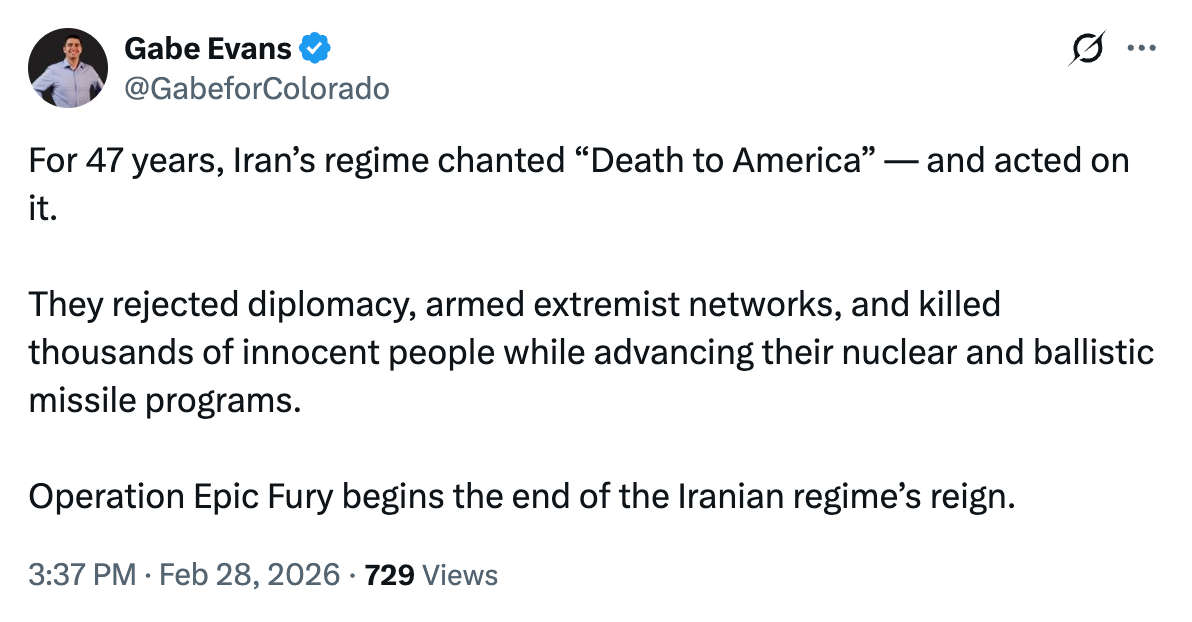
Task: Open the three-dot More options menu
Action: pos(1140,48)
